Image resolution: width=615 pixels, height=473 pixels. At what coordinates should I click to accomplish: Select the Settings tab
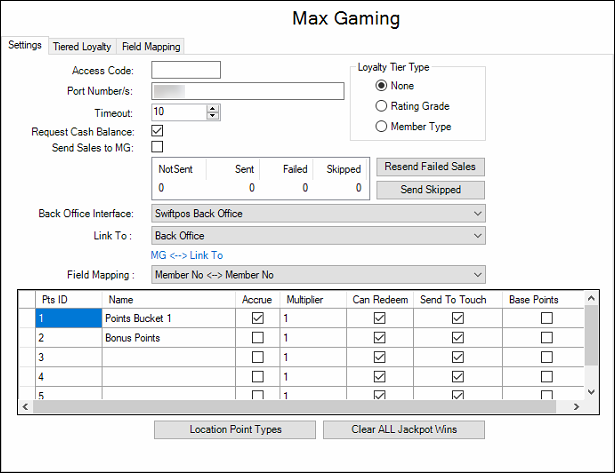25,45
